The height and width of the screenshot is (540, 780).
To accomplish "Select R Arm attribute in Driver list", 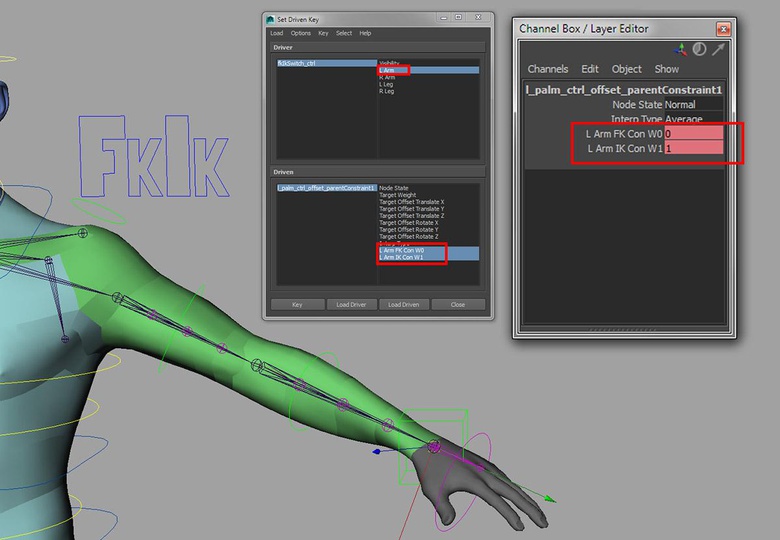I will click(387, 77).
